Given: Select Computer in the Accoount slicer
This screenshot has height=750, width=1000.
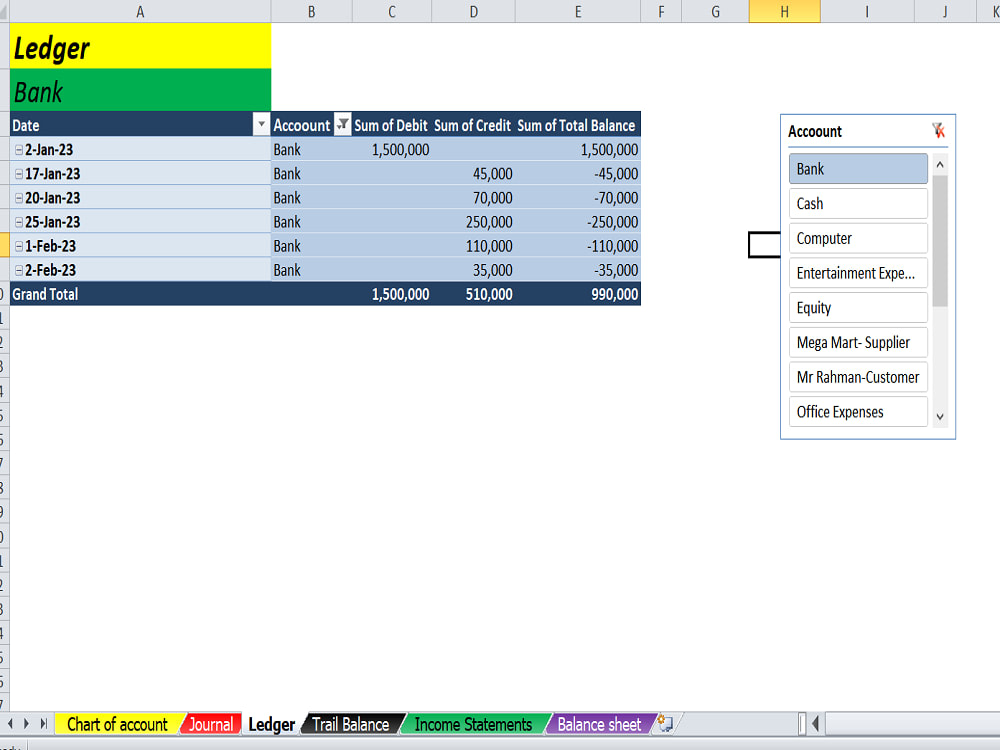Looking at the screenshot, I should tap(857, 238).
